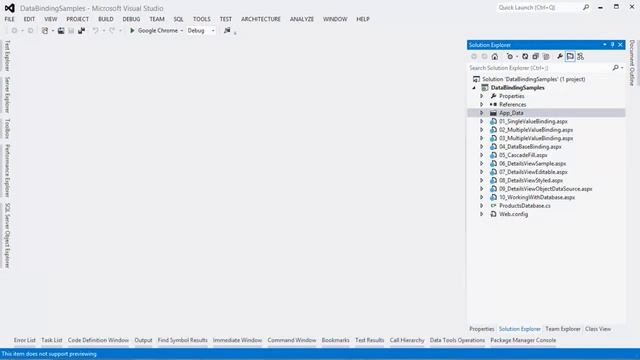Select 05_CascadeFill.aspx file
This screenshot has height=360, width=640.
click(x=523, y=155)
